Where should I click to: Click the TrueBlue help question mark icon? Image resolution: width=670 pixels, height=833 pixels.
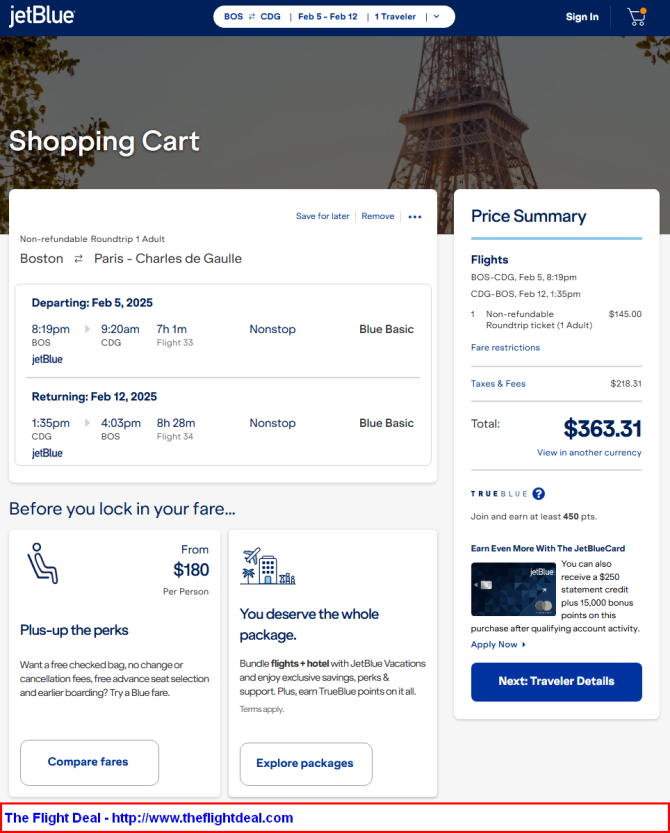pyautogui.click(x=538, y=494)
